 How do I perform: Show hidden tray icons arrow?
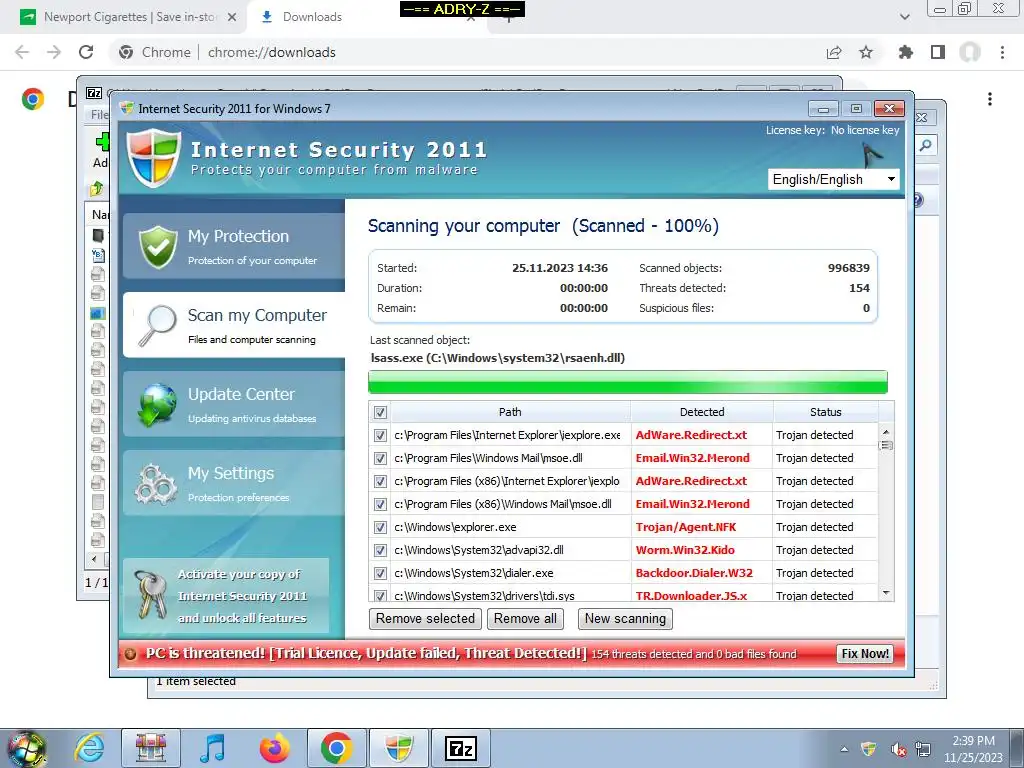[844, 750]
